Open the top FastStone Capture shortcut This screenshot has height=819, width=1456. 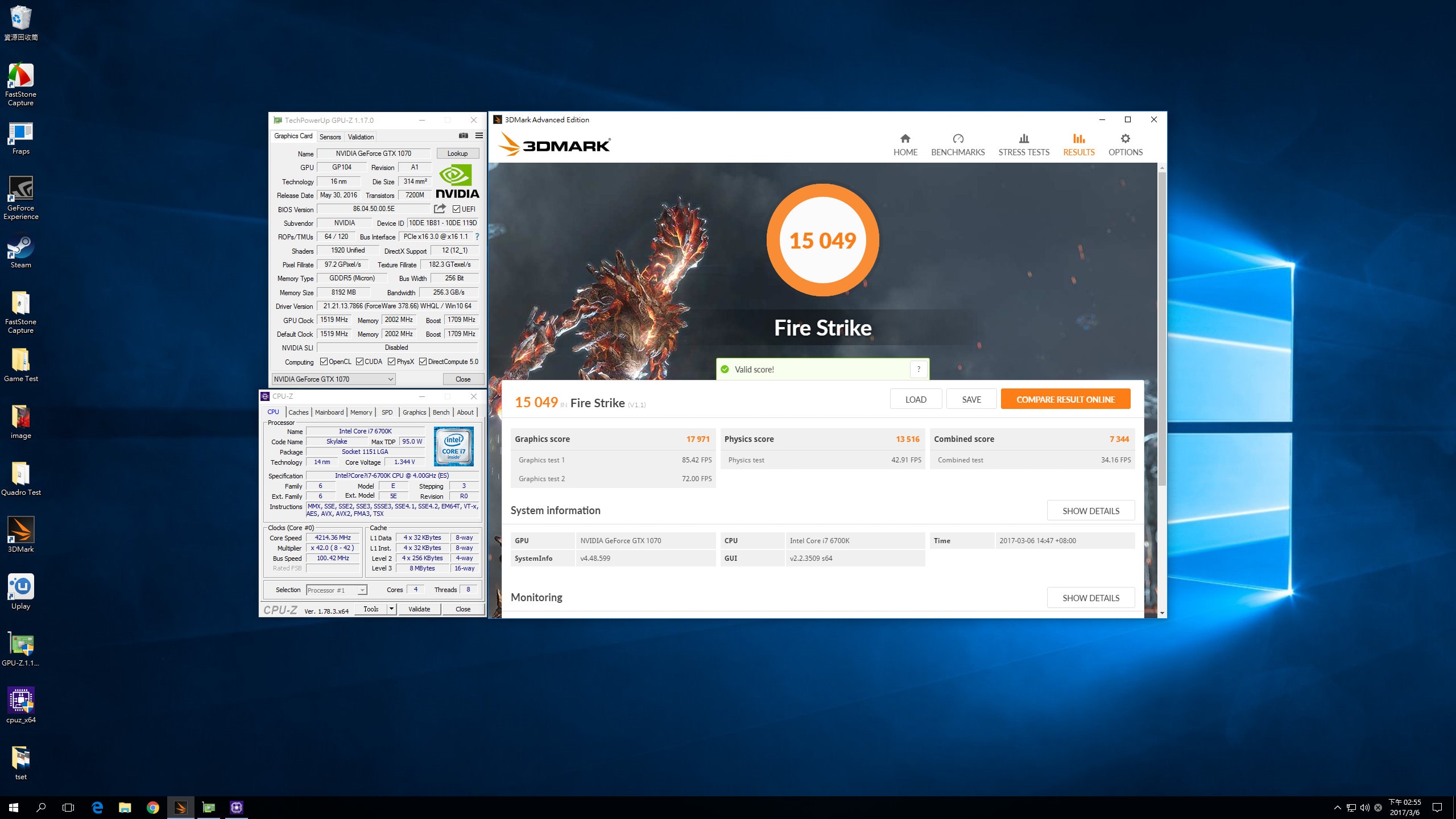(20, 84)
